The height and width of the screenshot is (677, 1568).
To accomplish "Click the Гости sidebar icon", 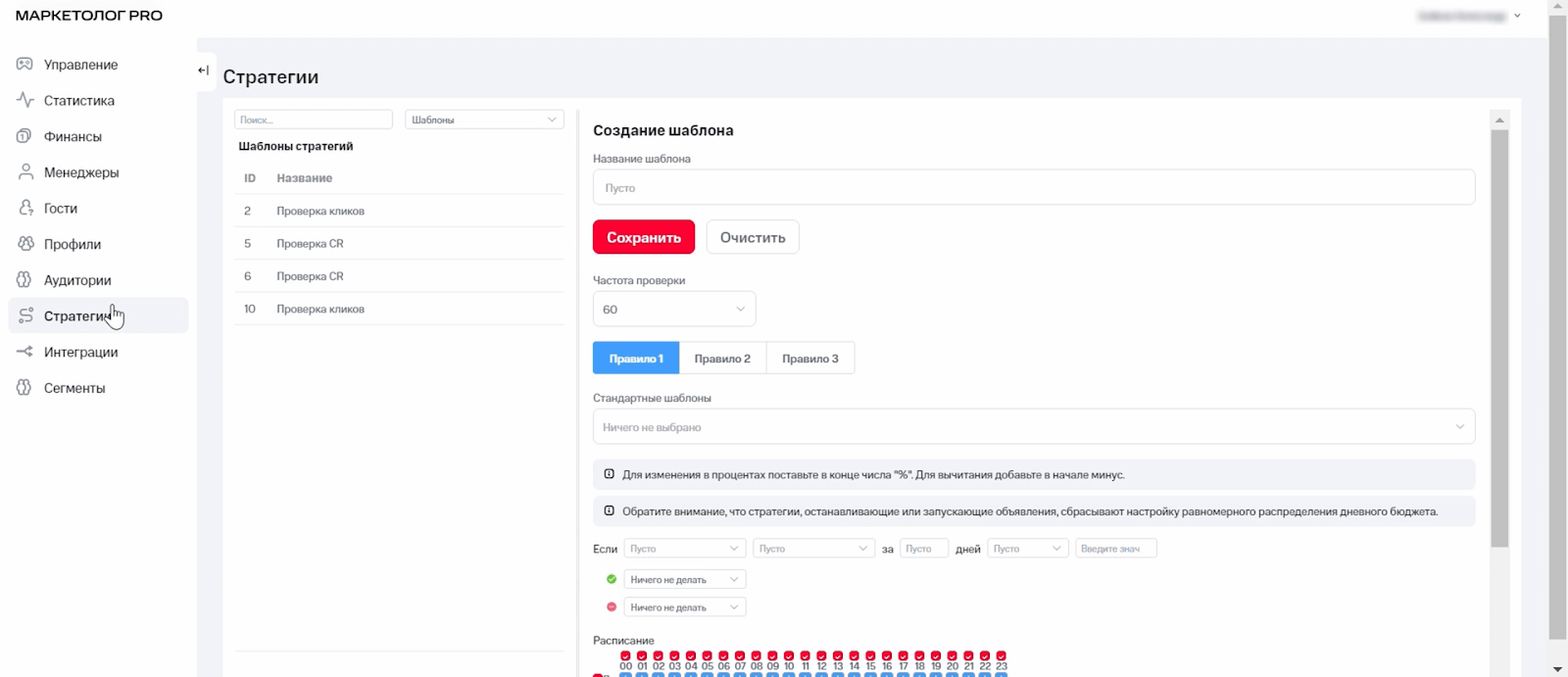I will point(25,208).
